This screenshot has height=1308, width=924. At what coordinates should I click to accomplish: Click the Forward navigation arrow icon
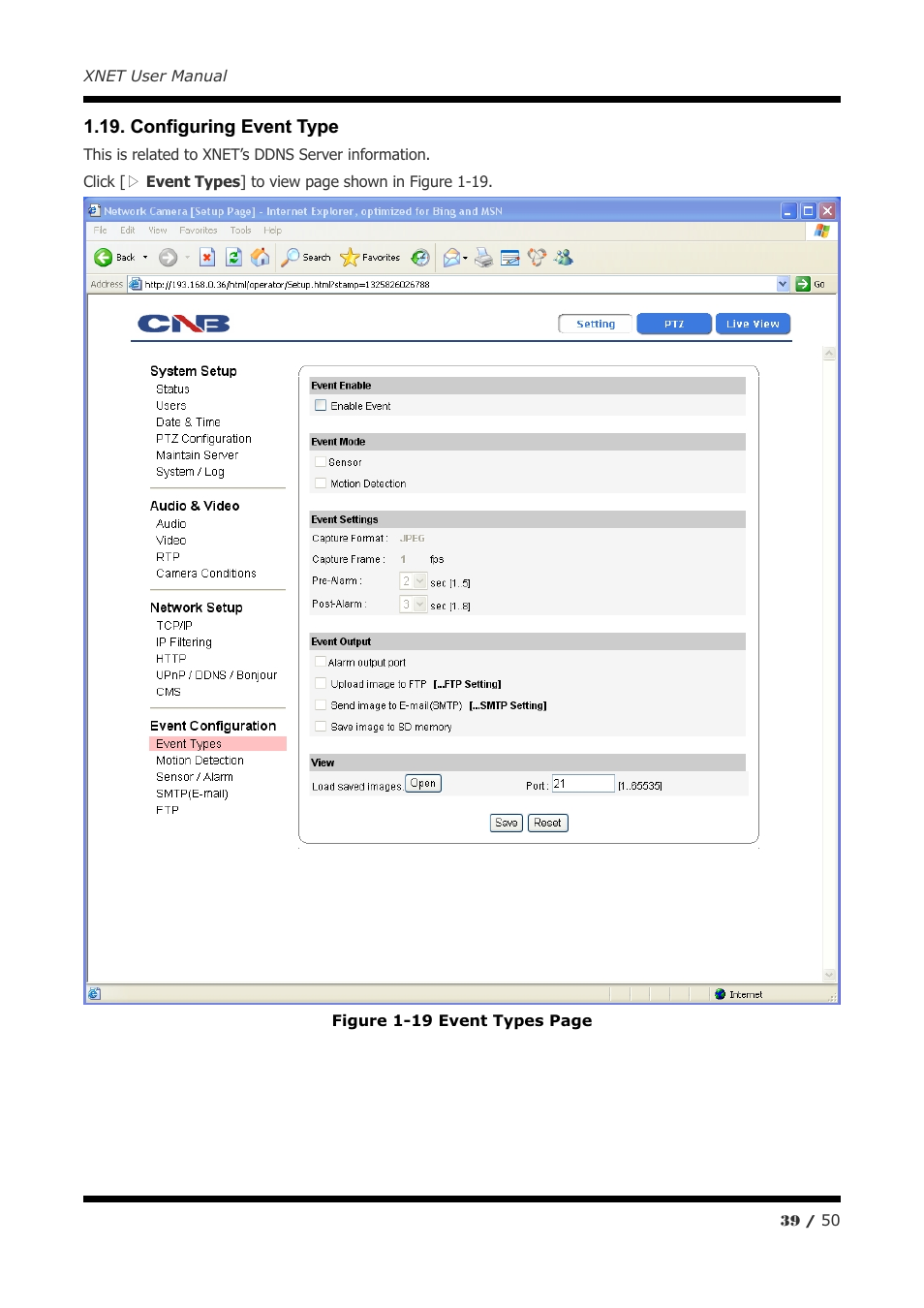(x=168, y=257)
